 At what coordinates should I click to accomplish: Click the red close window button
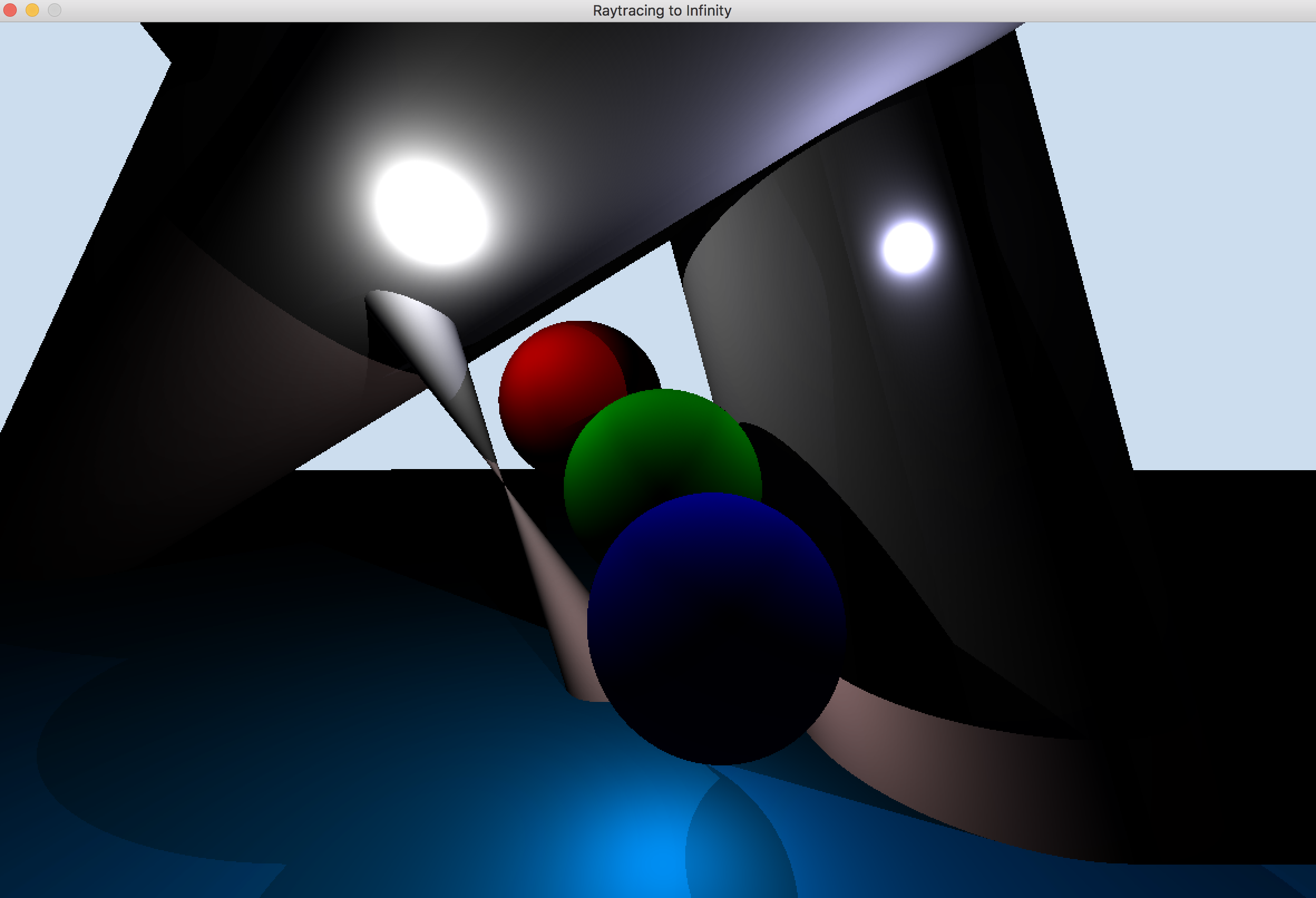pos(10,10)
